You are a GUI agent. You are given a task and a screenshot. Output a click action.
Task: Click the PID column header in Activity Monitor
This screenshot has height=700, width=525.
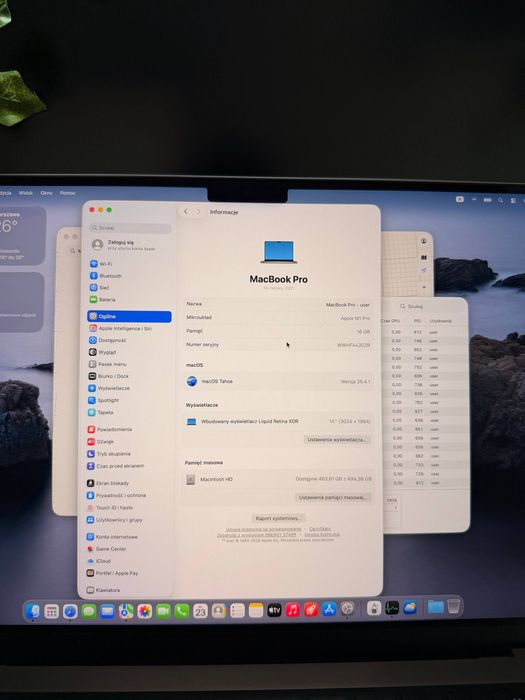point(417,321)
